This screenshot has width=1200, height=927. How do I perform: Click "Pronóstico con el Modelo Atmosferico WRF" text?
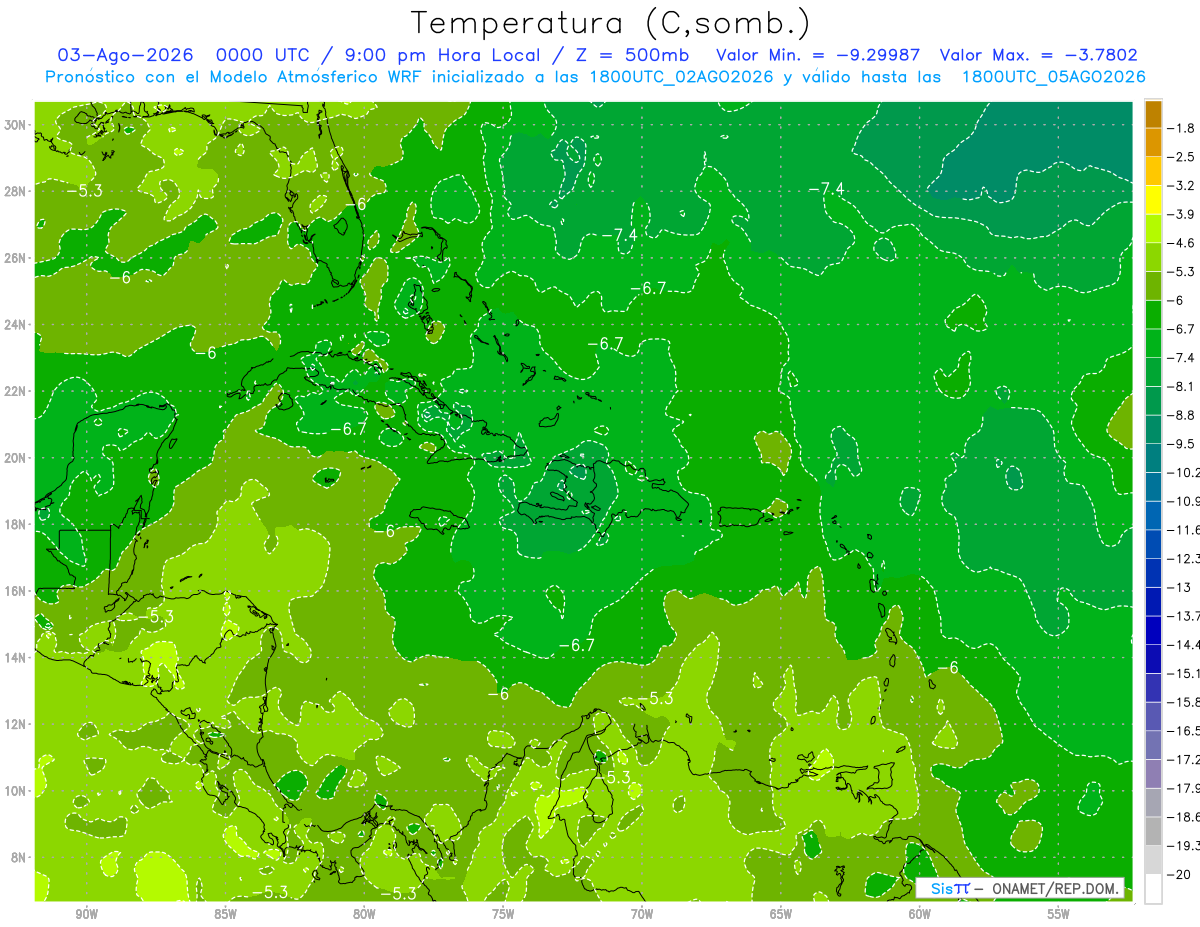pyautogui.click(x=233, y=77)
